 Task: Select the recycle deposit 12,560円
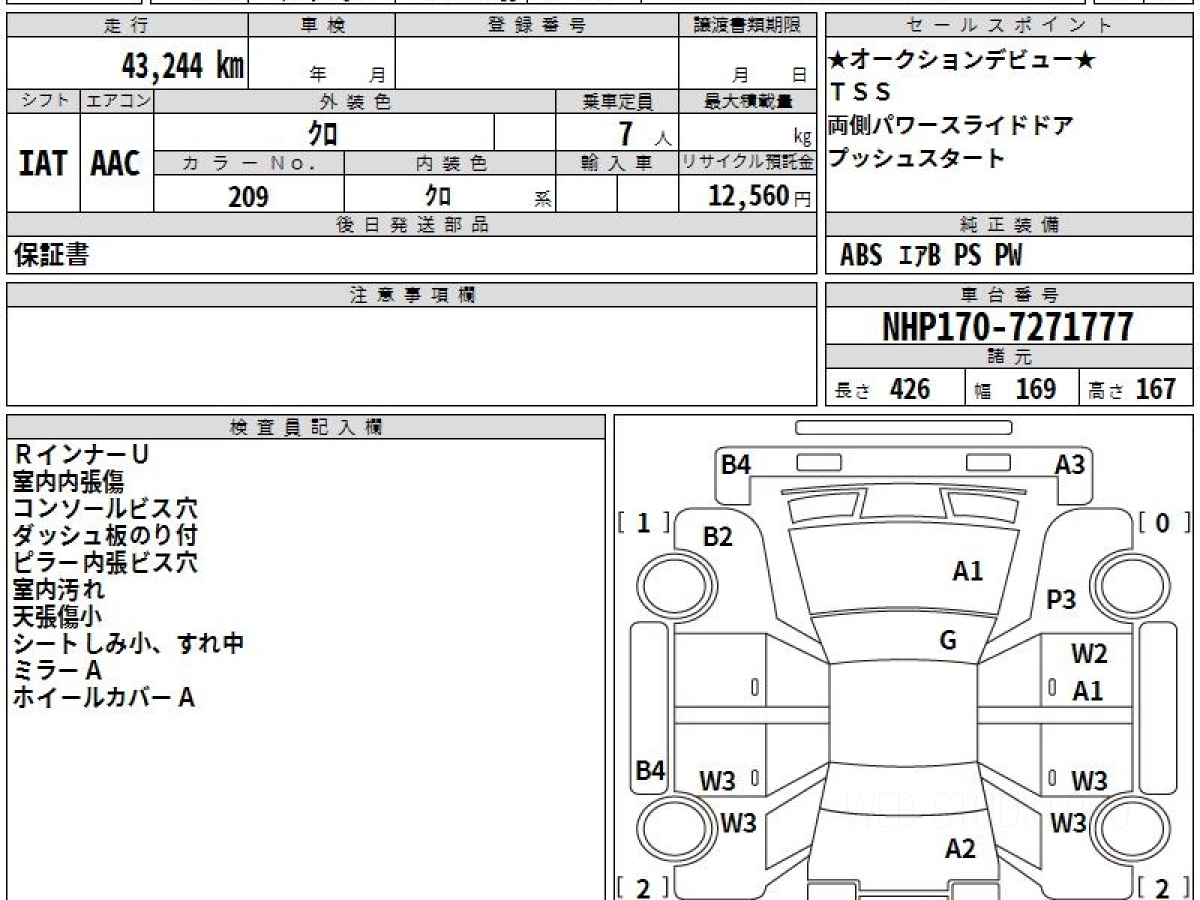[x=760, y=196]
